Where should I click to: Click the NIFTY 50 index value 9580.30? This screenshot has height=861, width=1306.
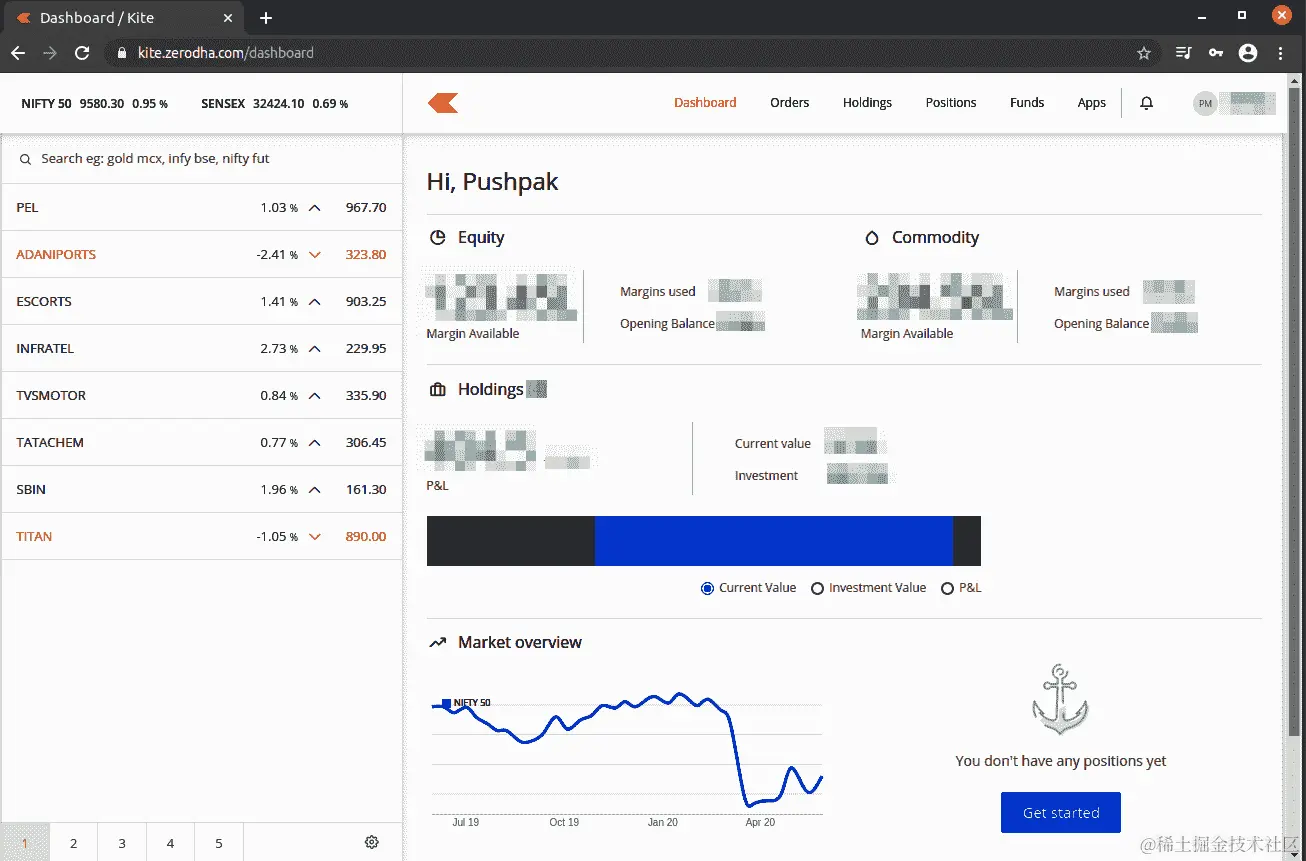tap(102, 104)
